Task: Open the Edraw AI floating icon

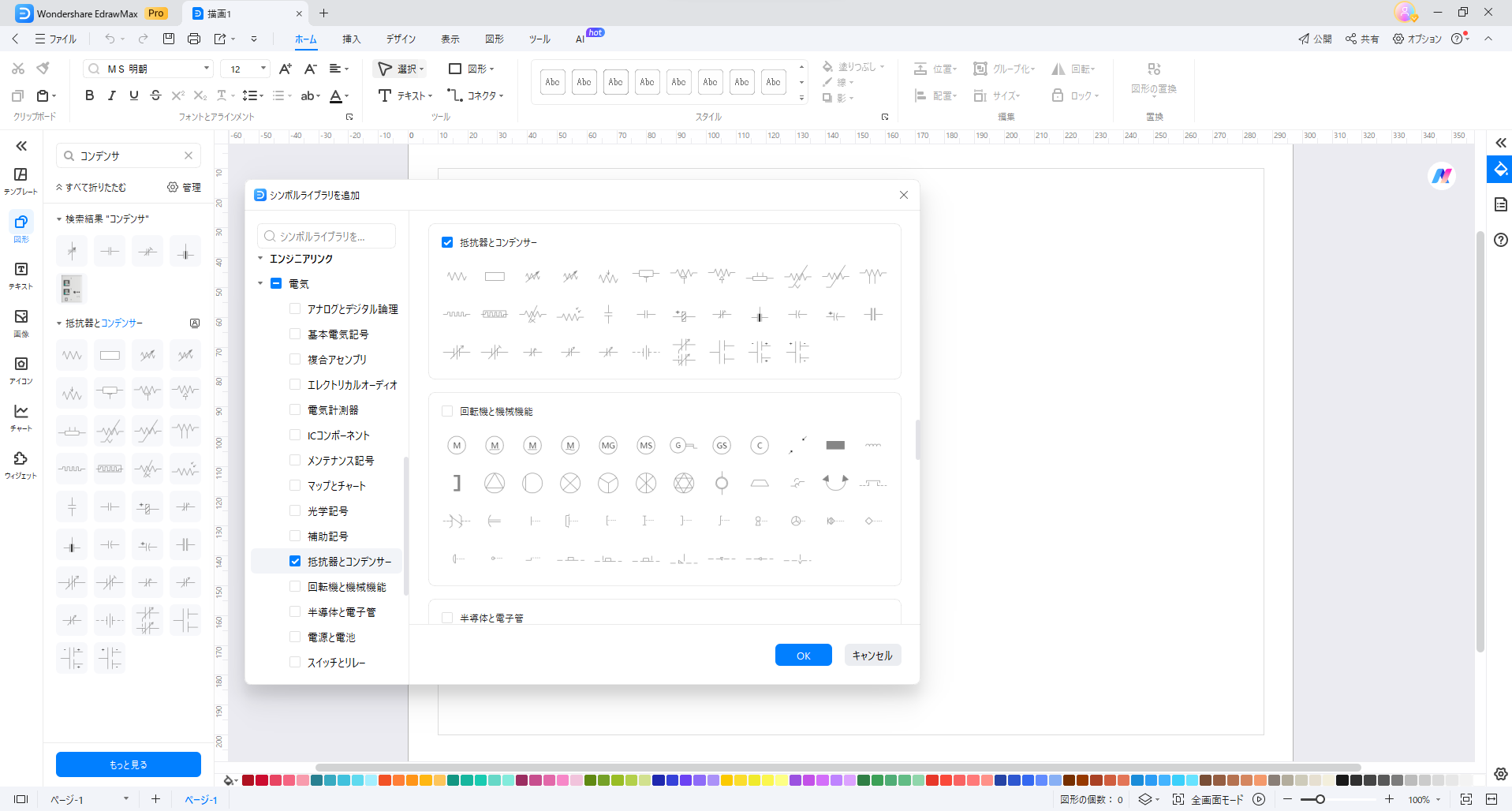Action: (x=1442, y=176)
